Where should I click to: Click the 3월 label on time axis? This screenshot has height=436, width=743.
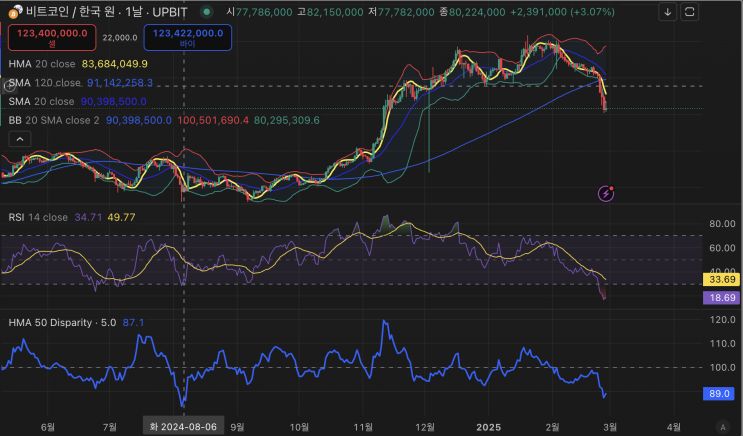pyautogui.click(x=610, y=427)
